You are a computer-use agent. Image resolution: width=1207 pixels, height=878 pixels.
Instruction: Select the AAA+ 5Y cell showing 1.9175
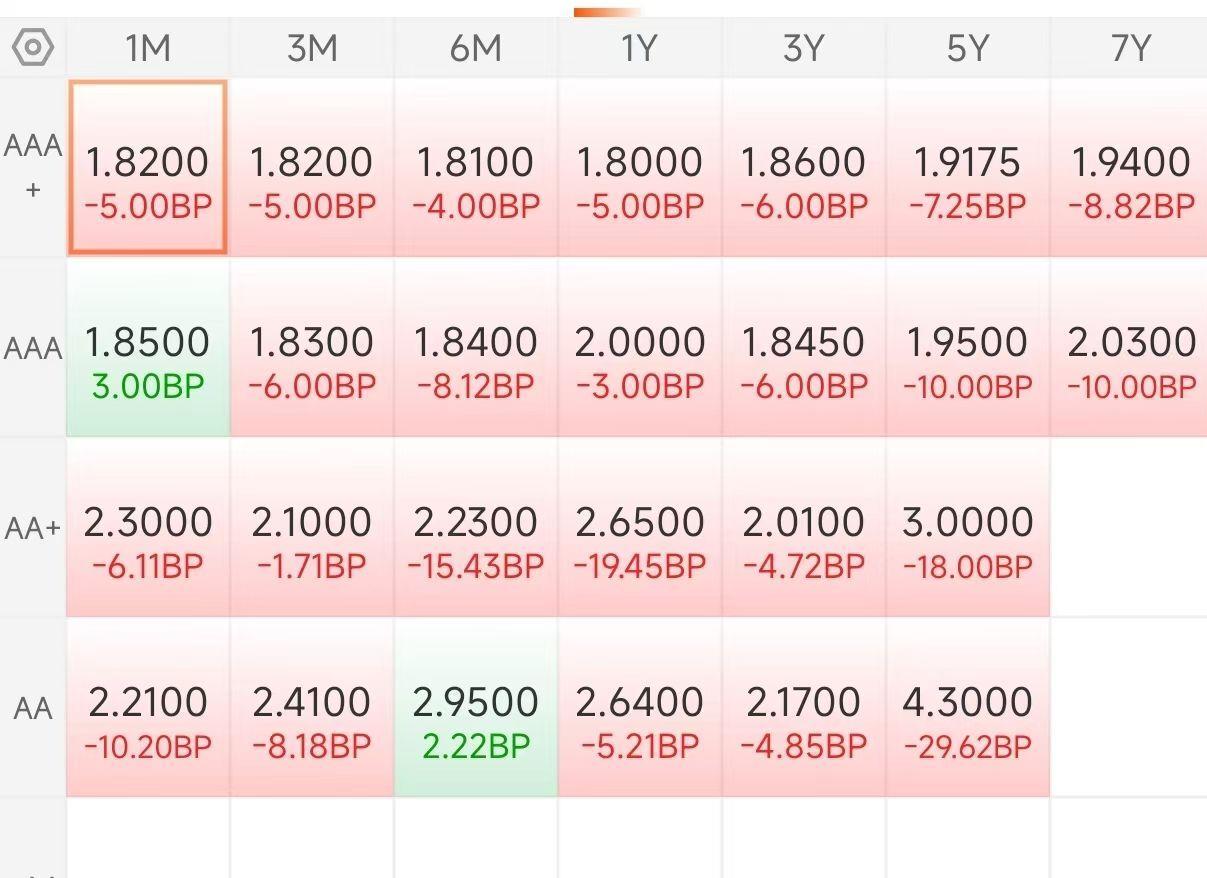(967, 168)
